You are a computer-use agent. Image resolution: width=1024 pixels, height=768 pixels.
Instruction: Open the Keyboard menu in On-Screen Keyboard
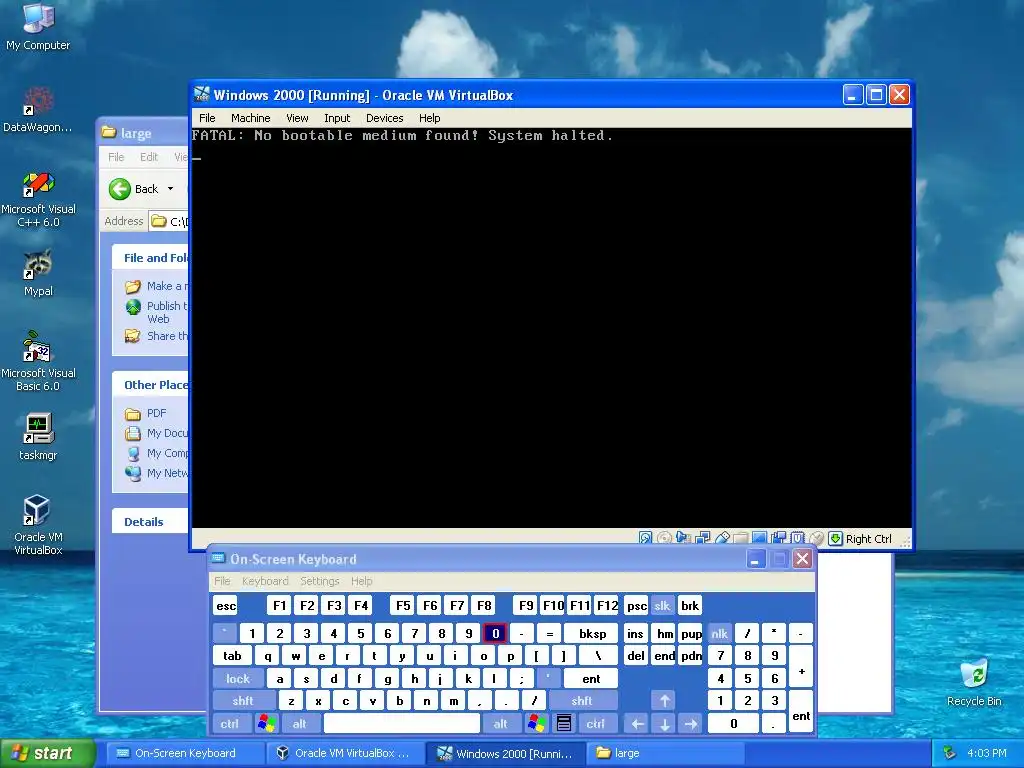265,581
